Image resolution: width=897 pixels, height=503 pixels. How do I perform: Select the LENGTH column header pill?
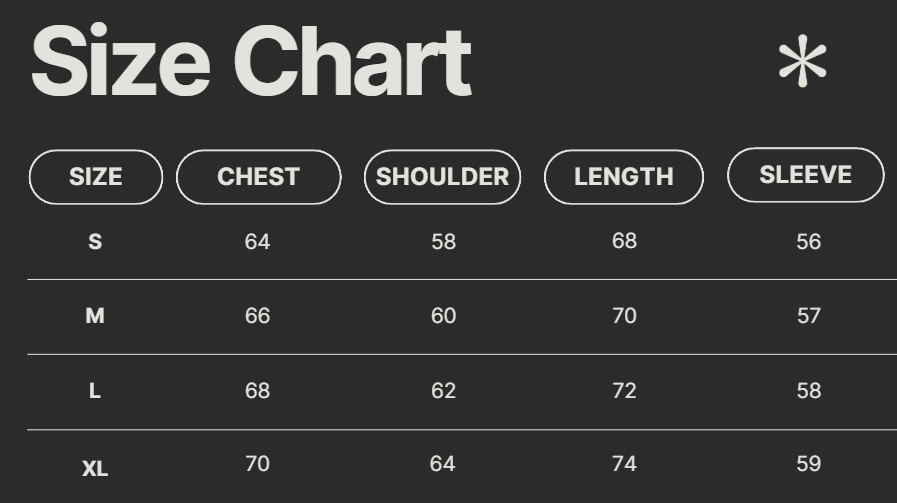pos(624,177)
